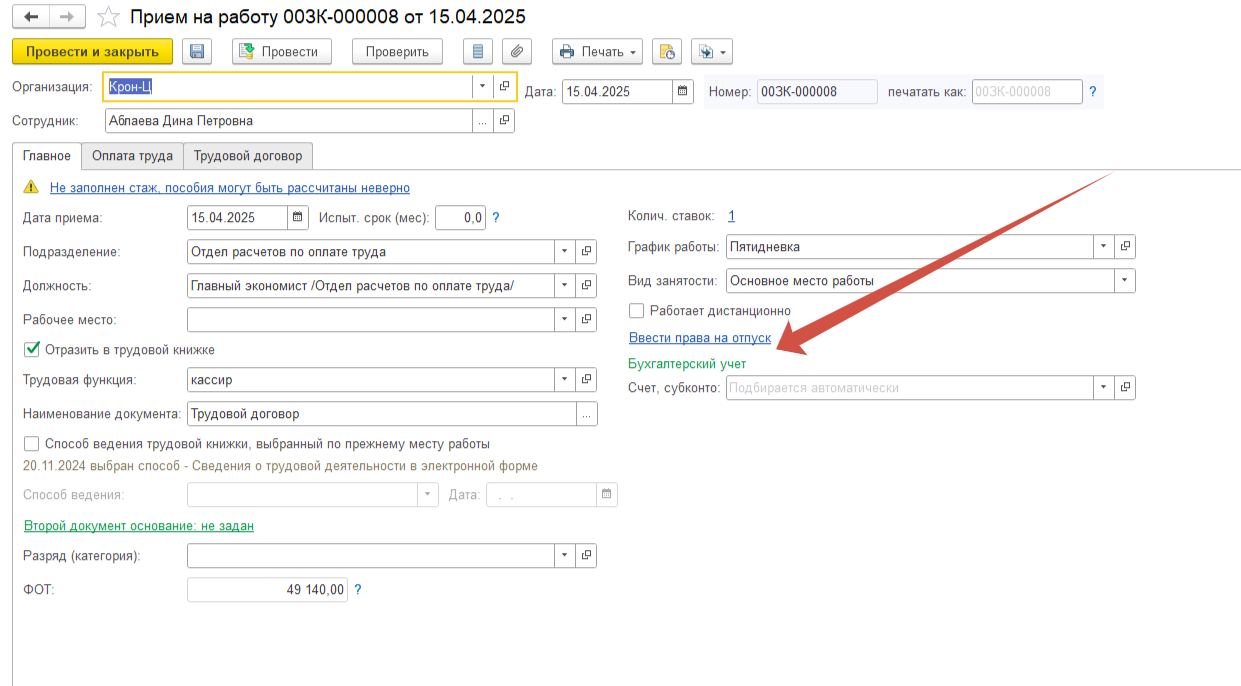Open the Ввести права на отпуск link
Screen dimensions: 1241x686
[x=699, y=338]
